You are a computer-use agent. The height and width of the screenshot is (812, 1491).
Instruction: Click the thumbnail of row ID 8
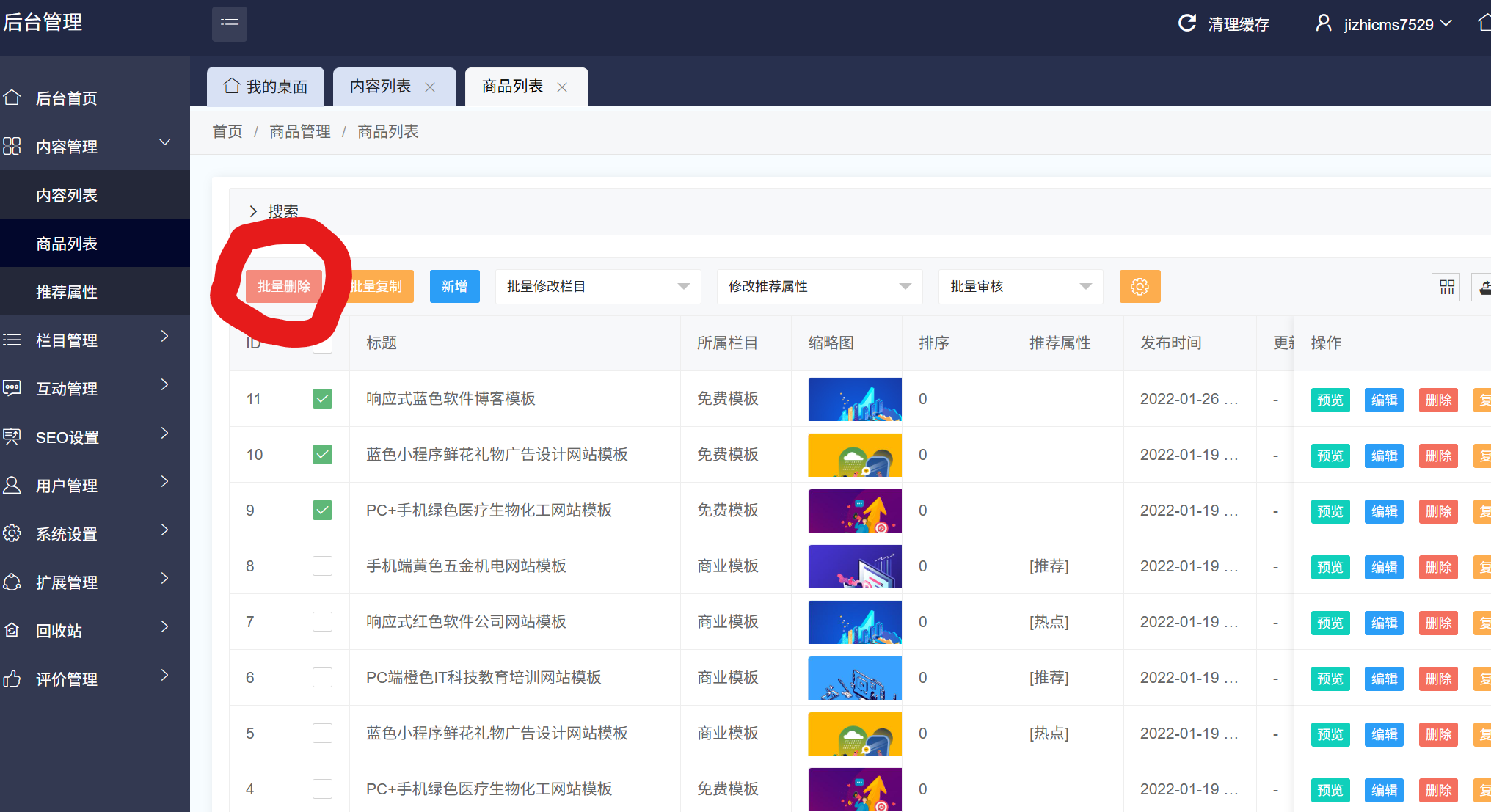point(854,566)
